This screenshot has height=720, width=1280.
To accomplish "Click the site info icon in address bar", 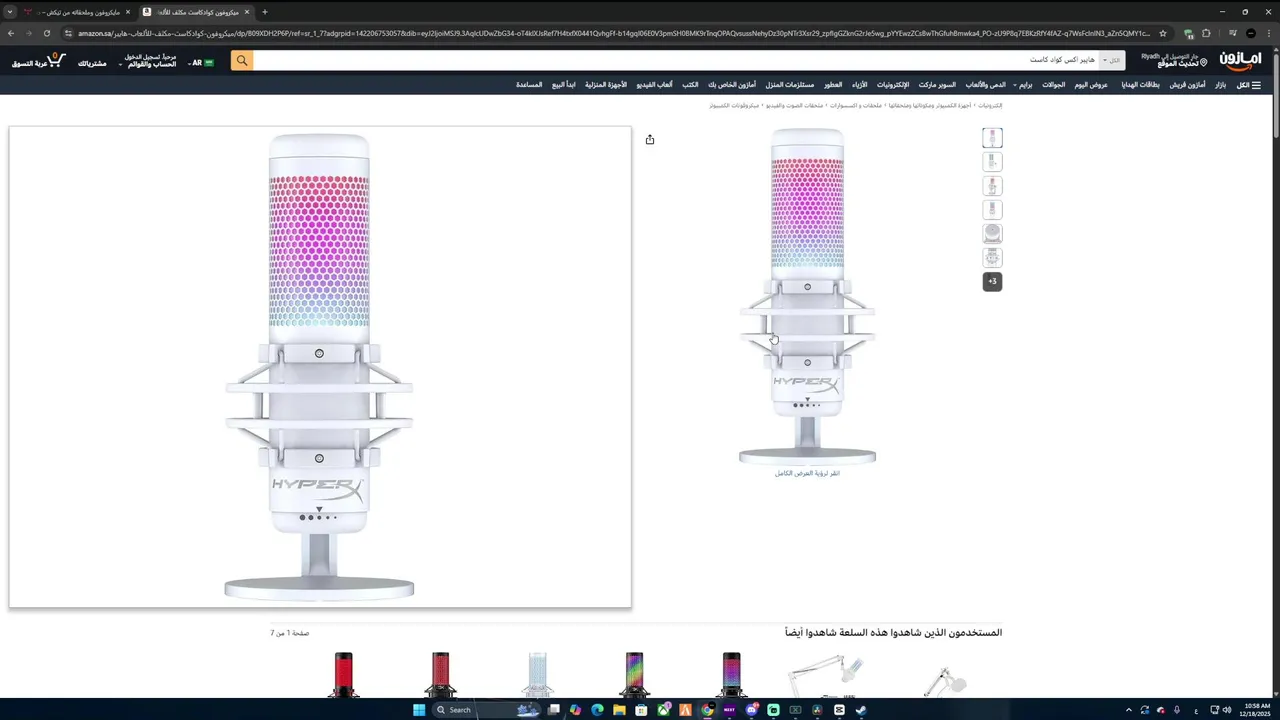I will pos(68,33).
